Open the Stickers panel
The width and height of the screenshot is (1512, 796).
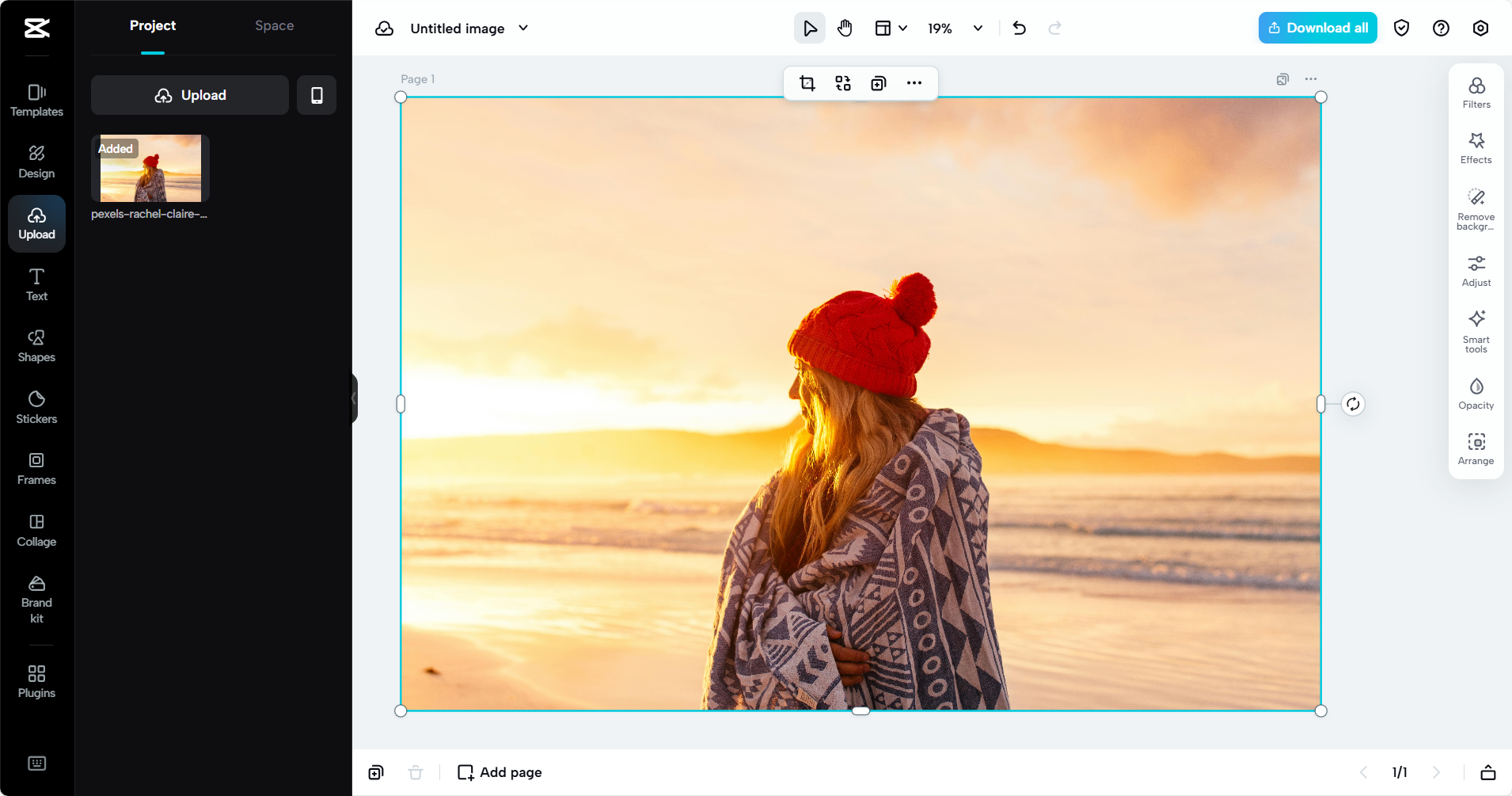click(36, 407)
